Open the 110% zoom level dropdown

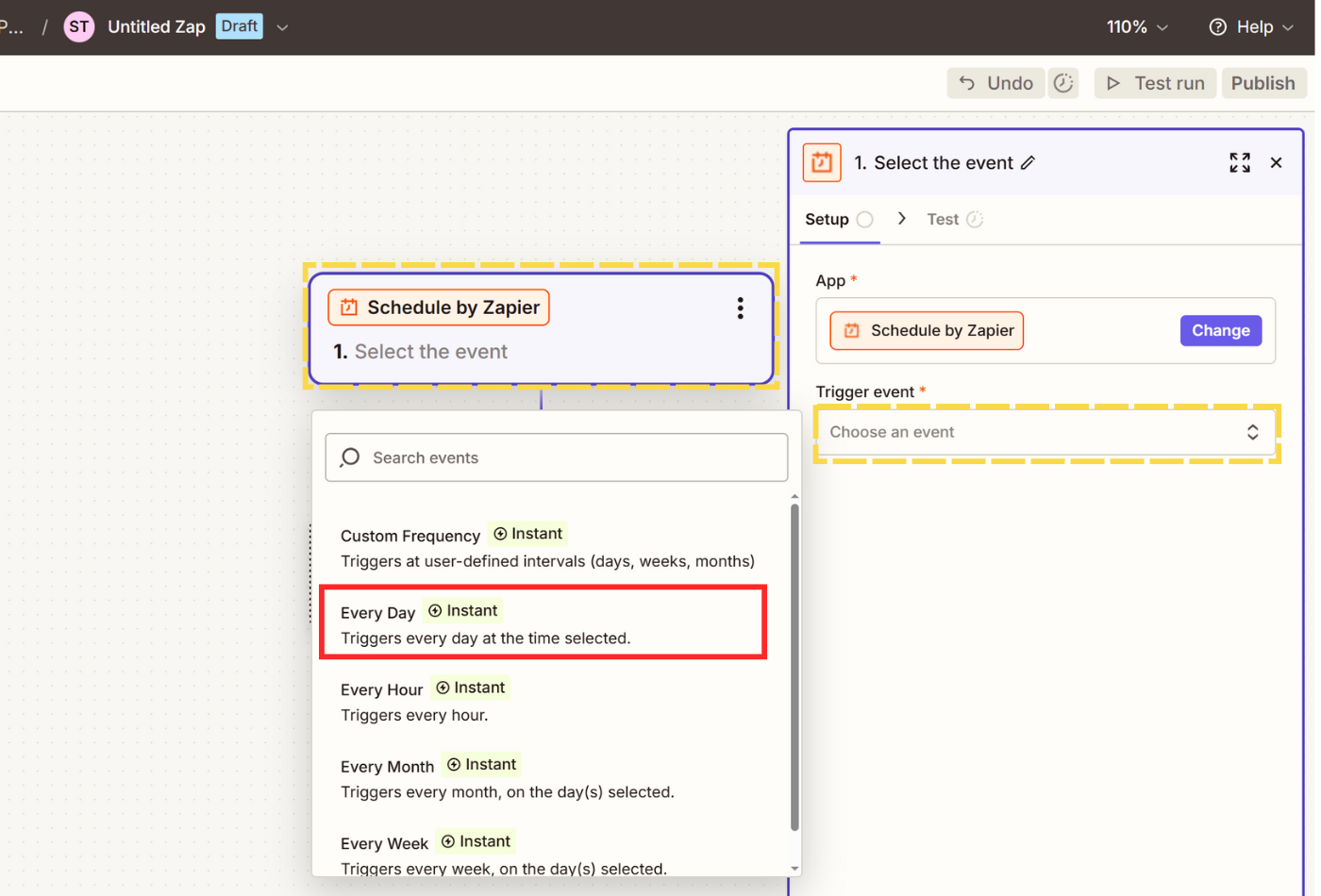[1137, 27]
